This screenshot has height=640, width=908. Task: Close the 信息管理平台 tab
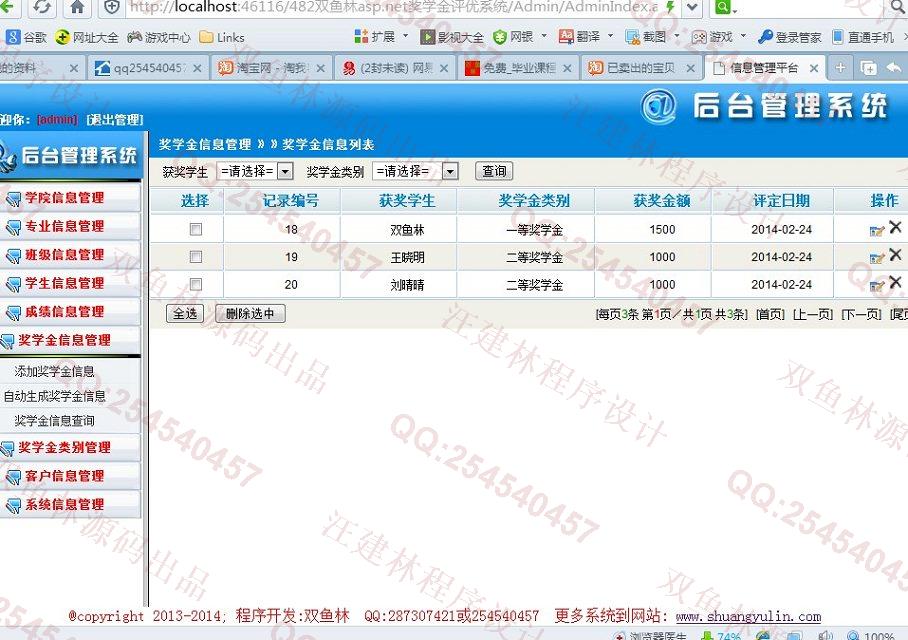814,68
